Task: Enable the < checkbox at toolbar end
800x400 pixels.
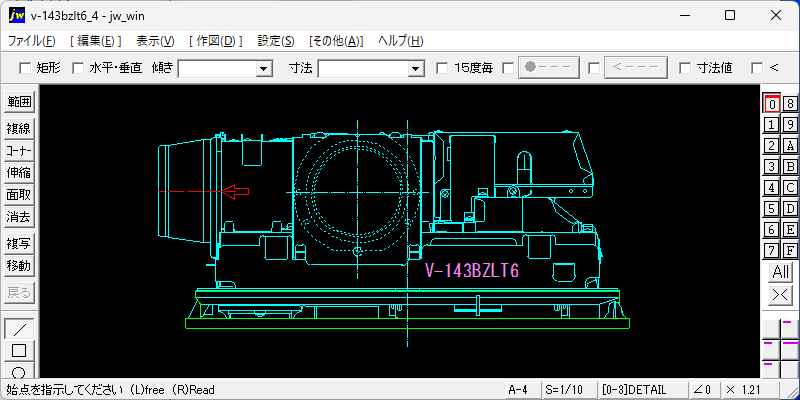Action: coord(757,68)
